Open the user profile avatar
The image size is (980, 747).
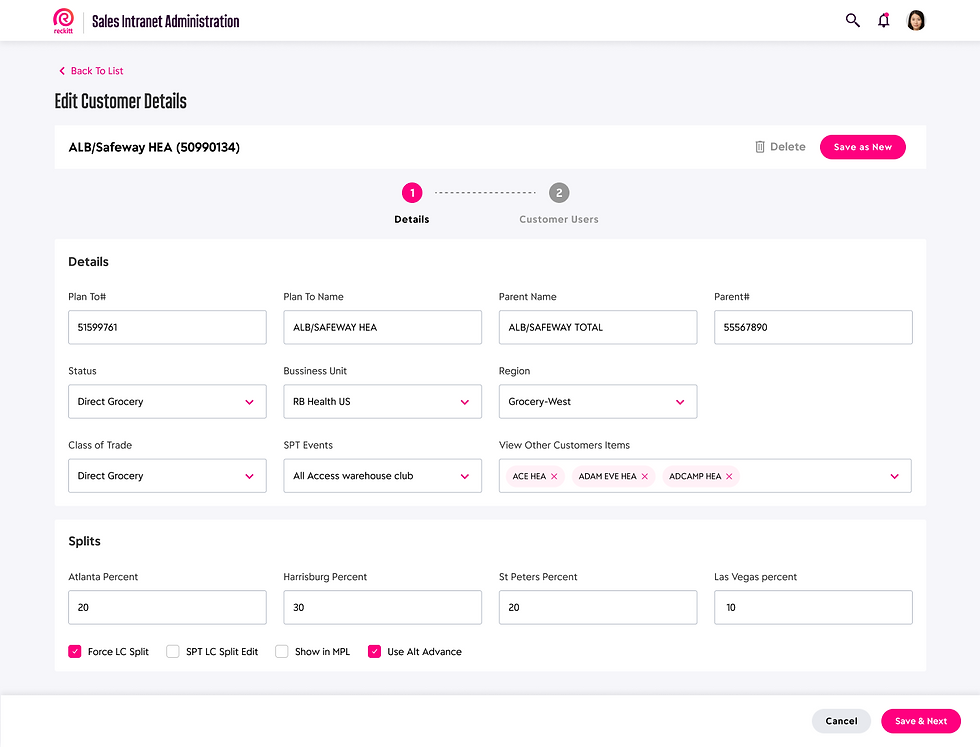(x=916, y=20)
